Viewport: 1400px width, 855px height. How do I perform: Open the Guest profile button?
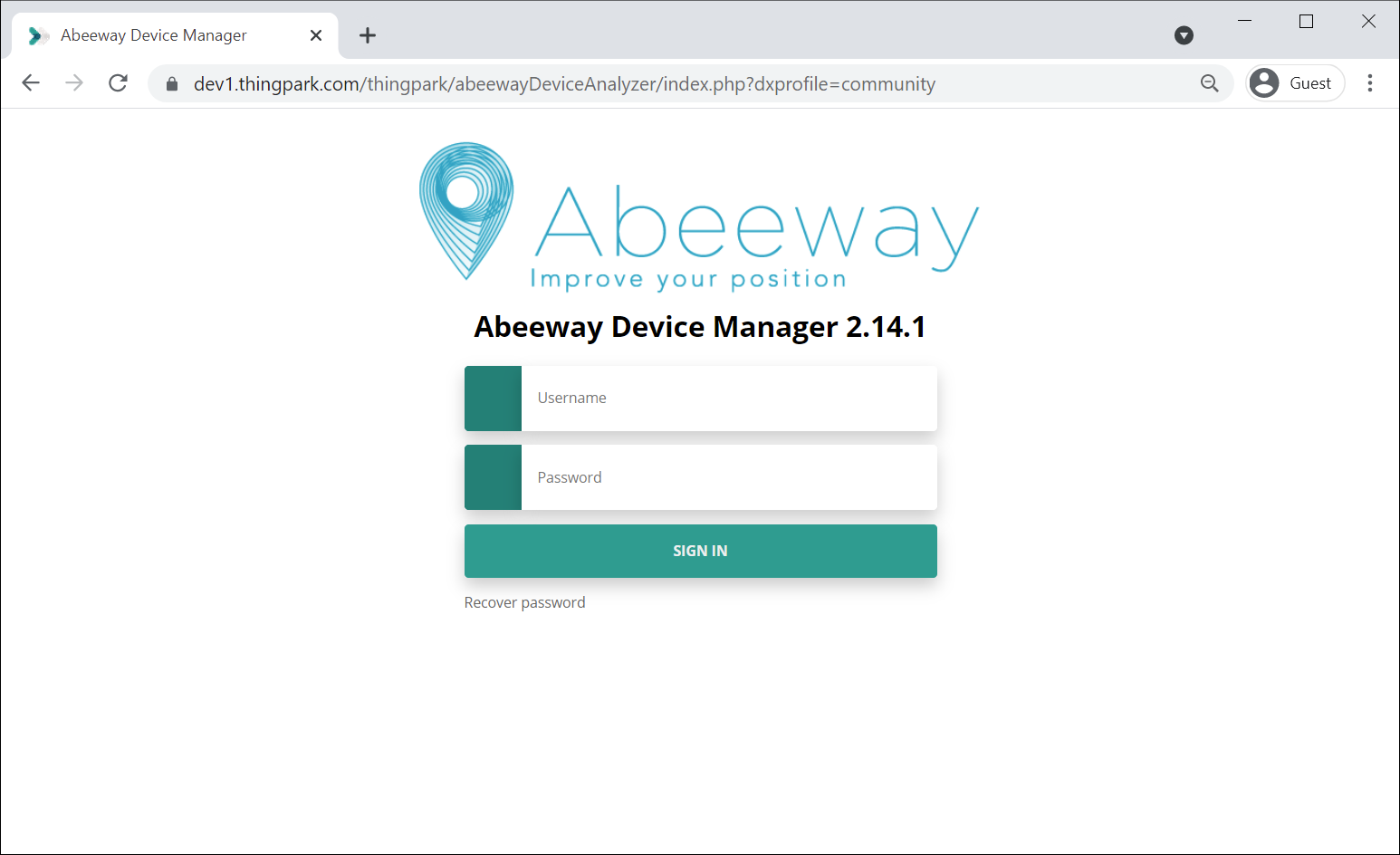coord(1295,83)
